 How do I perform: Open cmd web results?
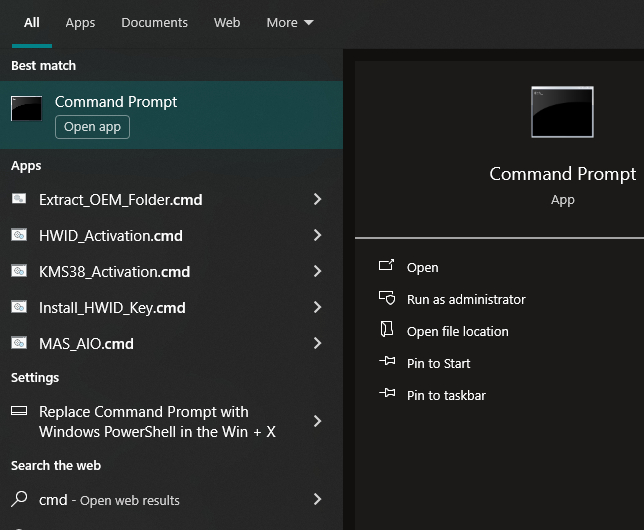click(x=109, y=500)
